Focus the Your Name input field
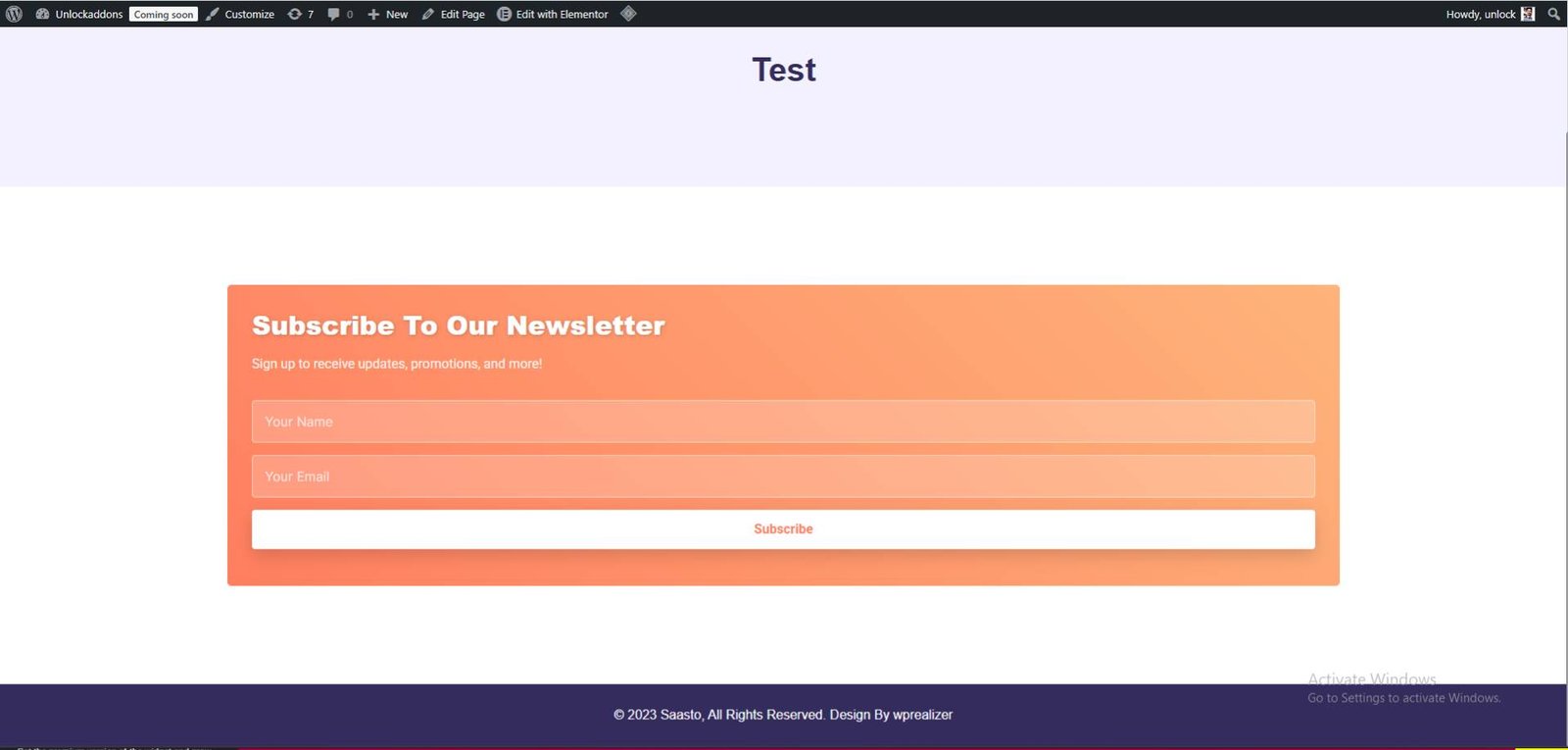Viewport: 1568px width, 750px height. pyautogui.click(x=783, y=422)
